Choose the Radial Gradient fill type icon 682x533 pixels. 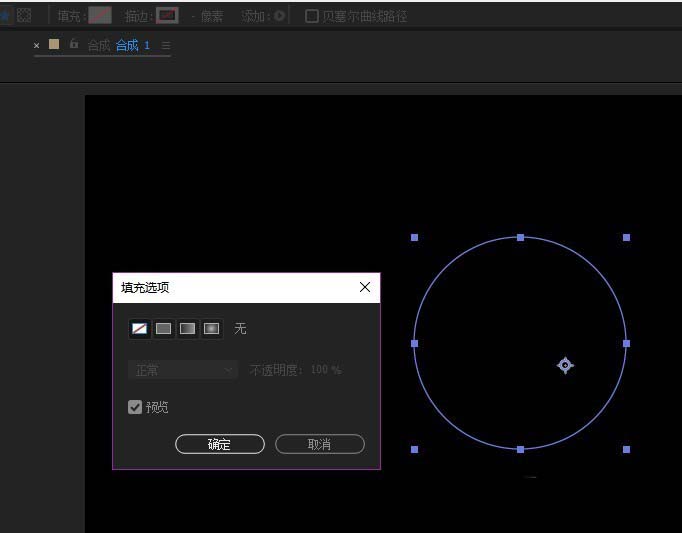pyautogui.click(x=211, y=328)
